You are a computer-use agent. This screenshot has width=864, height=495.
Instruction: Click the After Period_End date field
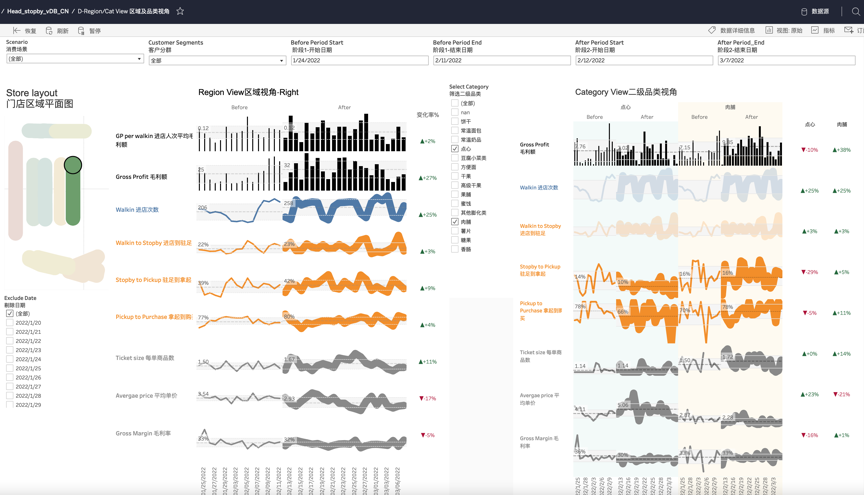pos(786,61)
